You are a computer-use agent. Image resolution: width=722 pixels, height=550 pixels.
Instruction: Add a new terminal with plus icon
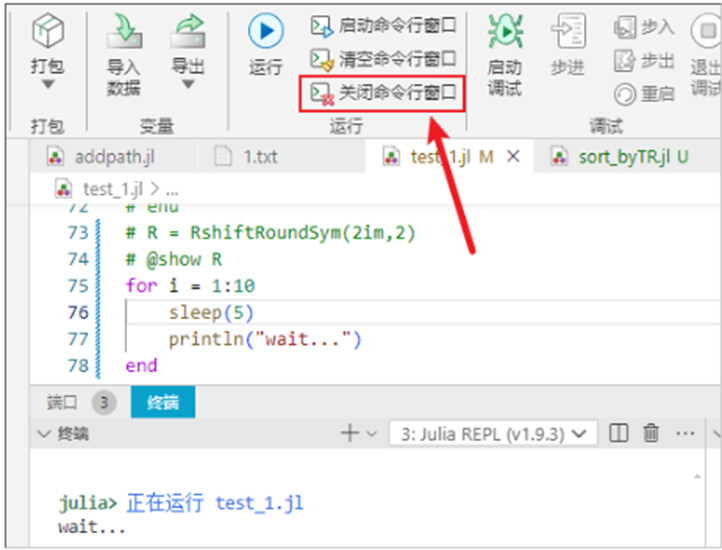point(349,433)
